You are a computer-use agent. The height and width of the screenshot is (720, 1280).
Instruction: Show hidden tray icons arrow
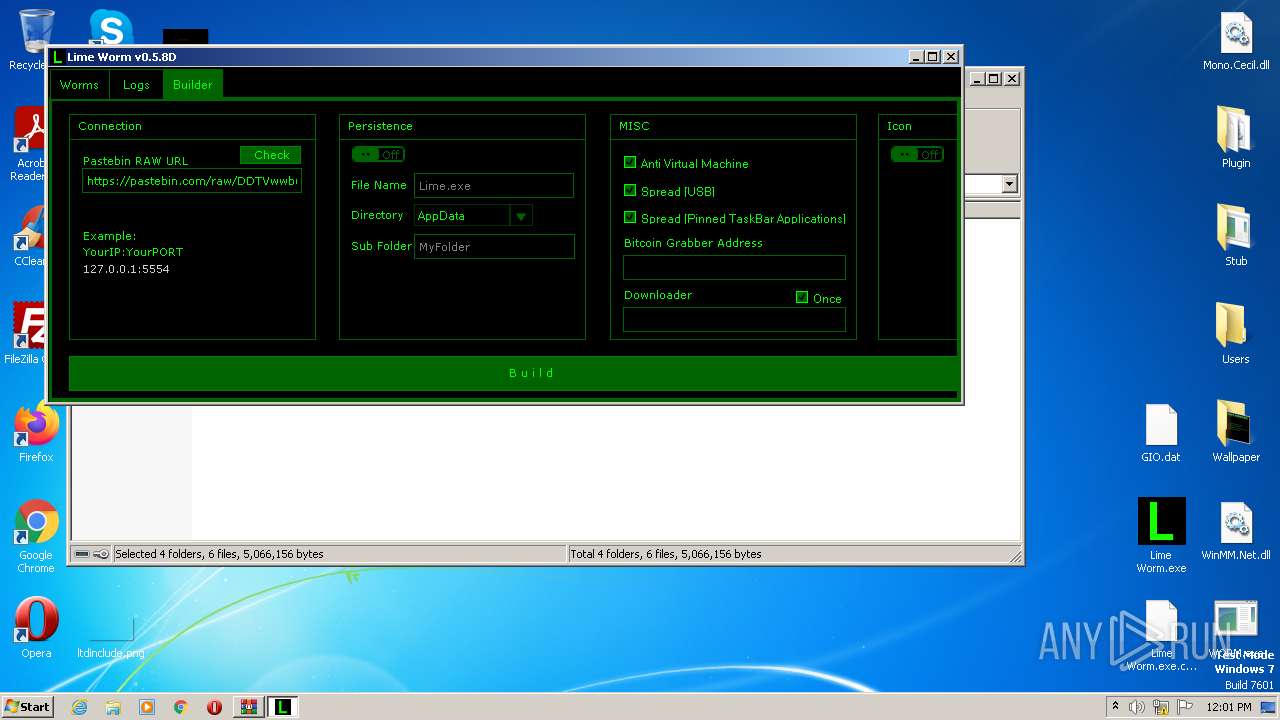pyautogui.click(x=1115, y=707)
